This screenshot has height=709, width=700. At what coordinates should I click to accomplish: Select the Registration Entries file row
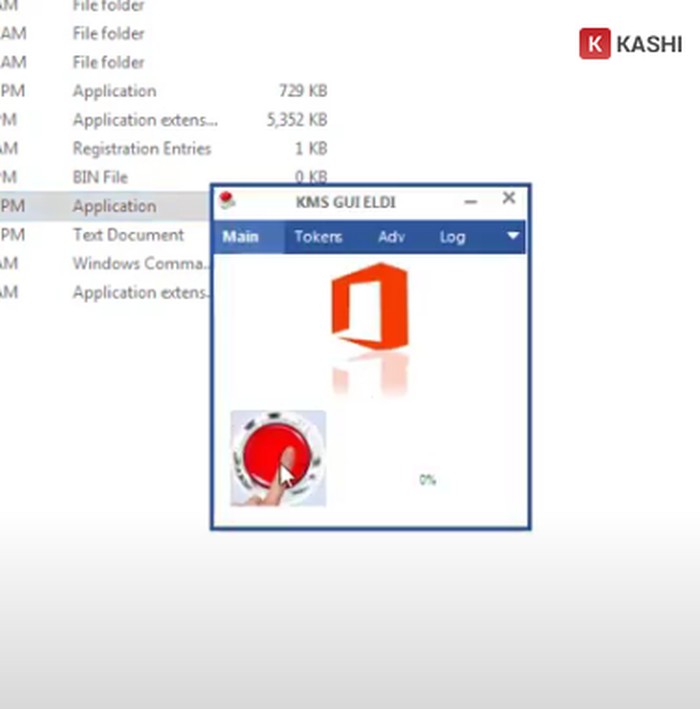click(x=164, y=149)
